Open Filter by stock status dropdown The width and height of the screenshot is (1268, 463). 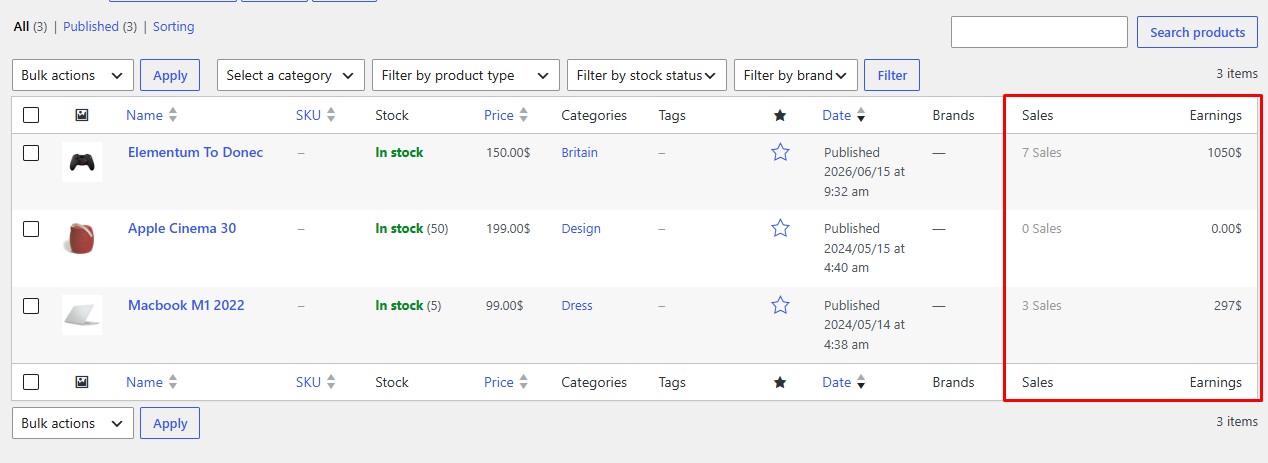[x=647, y=75]
